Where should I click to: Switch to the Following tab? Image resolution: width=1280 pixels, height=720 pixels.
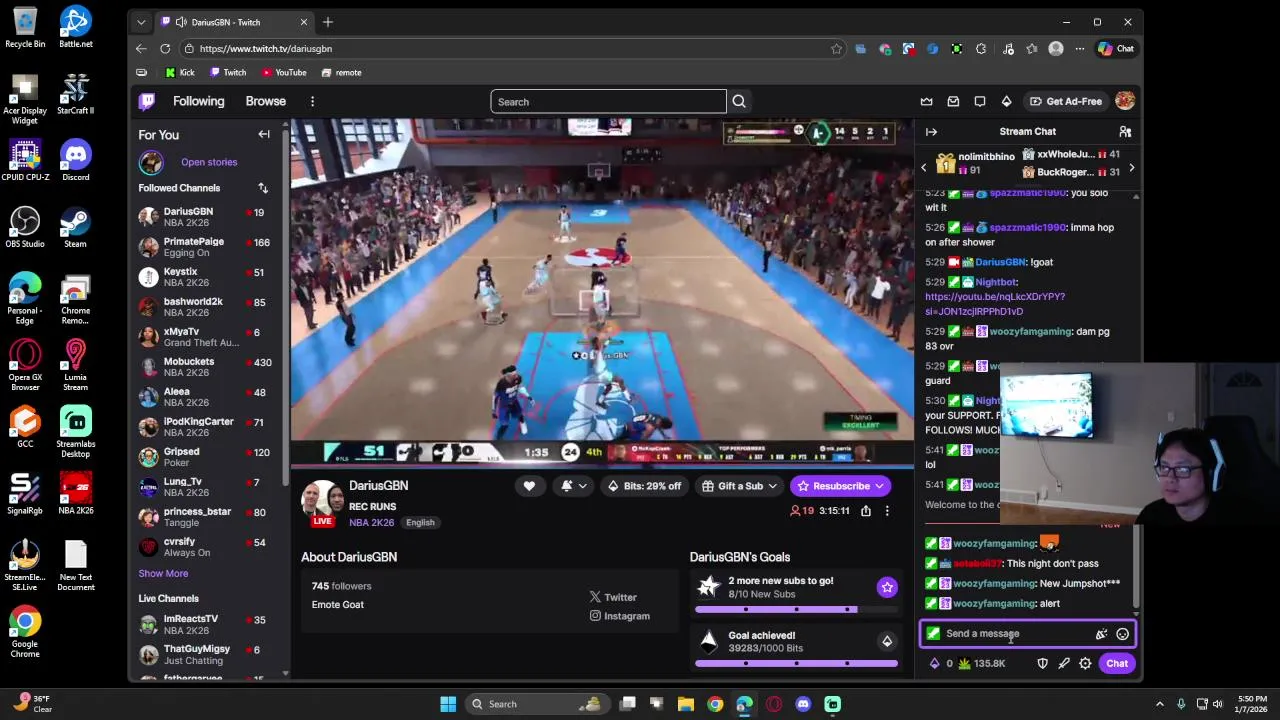click(x=198, y=101)
